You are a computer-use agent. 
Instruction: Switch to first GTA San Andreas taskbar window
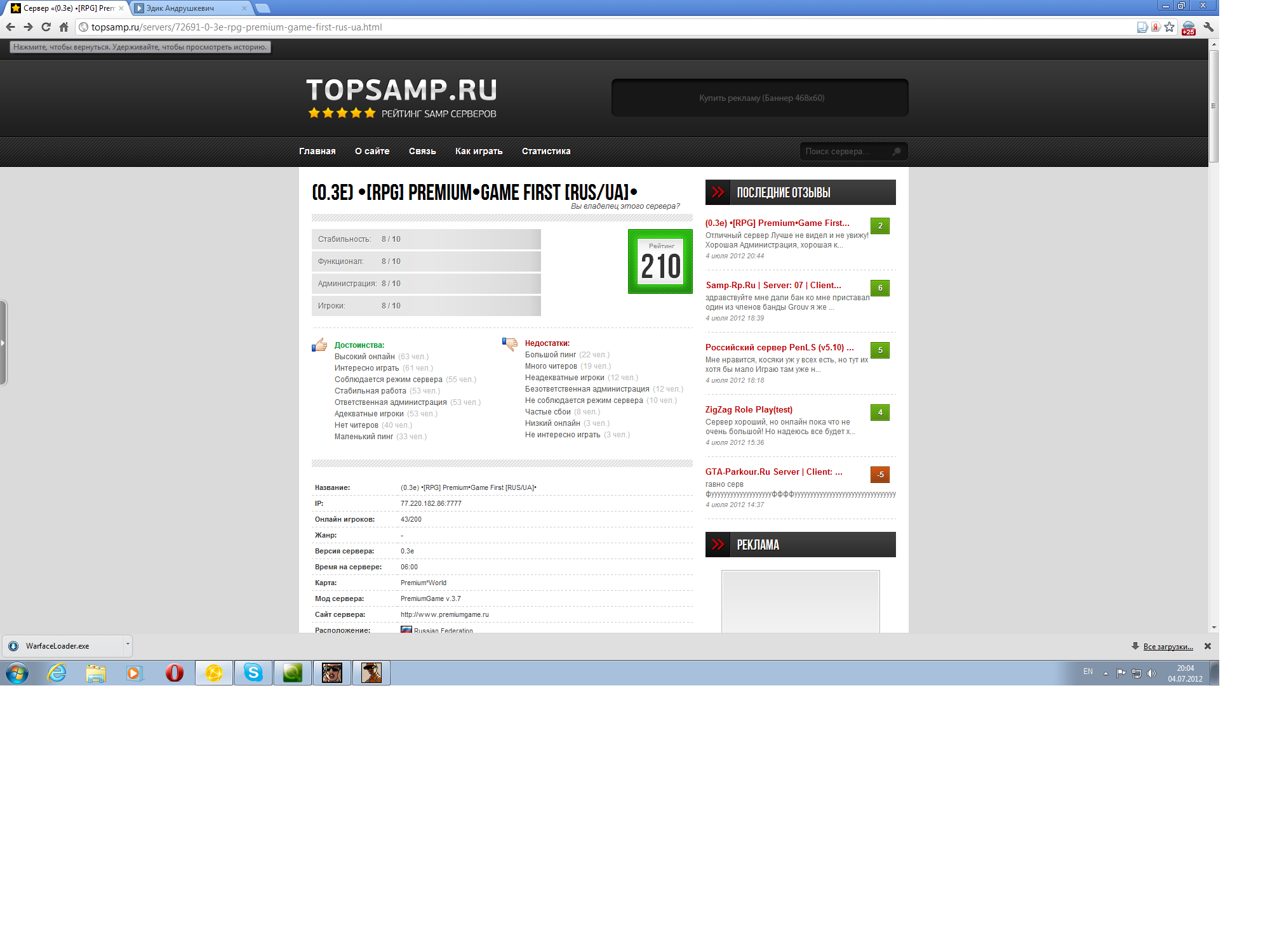click(x=332, y=673)
